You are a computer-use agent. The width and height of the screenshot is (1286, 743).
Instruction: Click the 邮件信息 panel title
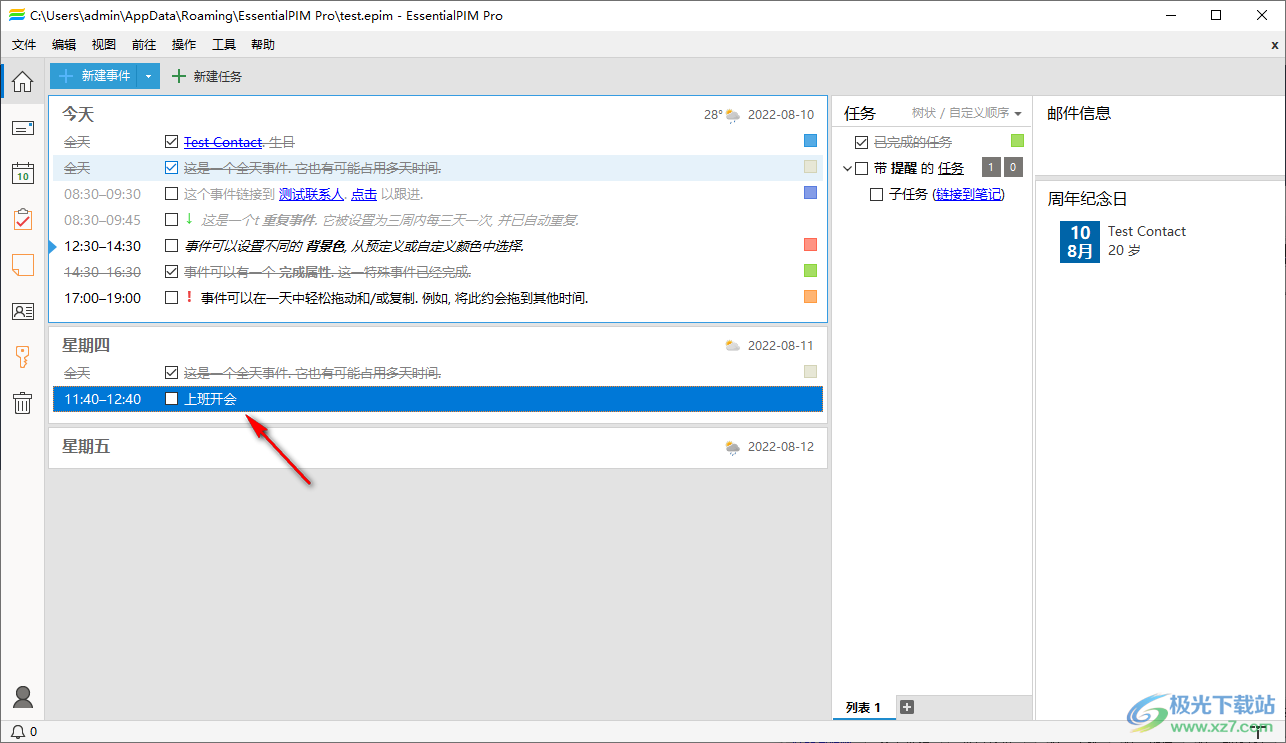1079,114
